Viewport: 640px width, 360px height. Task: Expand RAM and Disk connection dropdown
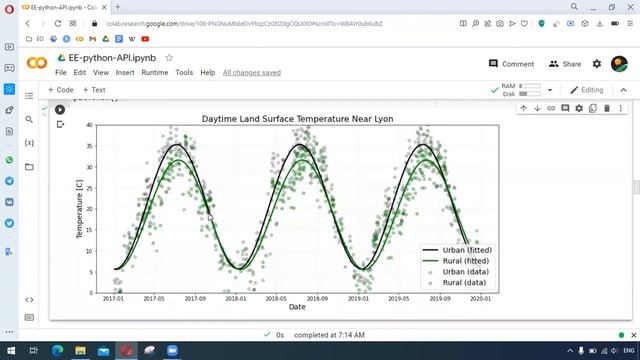pos(550,90)
